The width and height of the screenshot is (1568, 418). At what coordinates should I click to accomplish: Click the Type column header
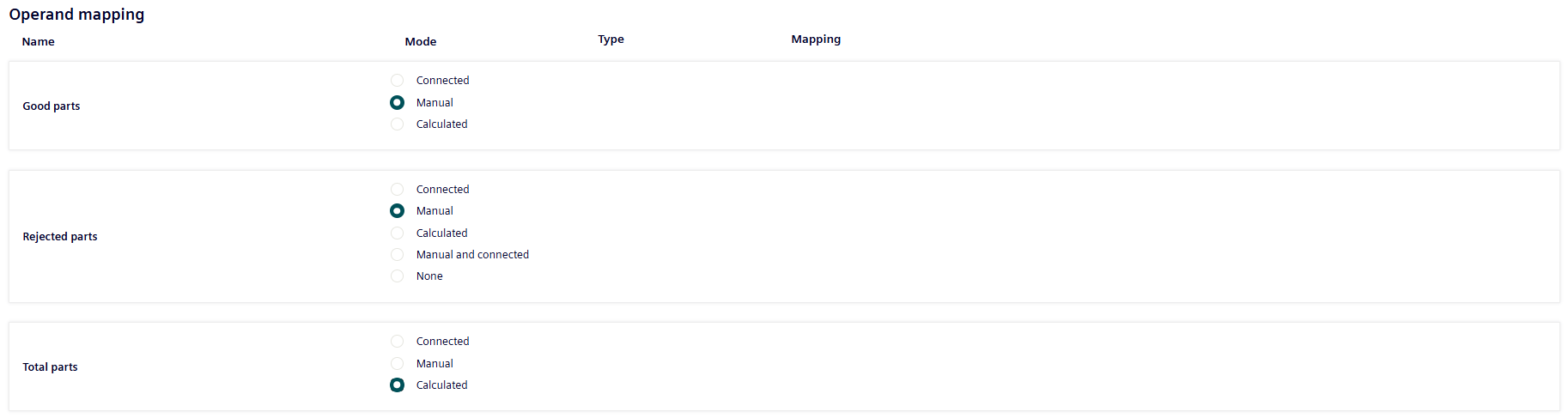pos(611,39)
